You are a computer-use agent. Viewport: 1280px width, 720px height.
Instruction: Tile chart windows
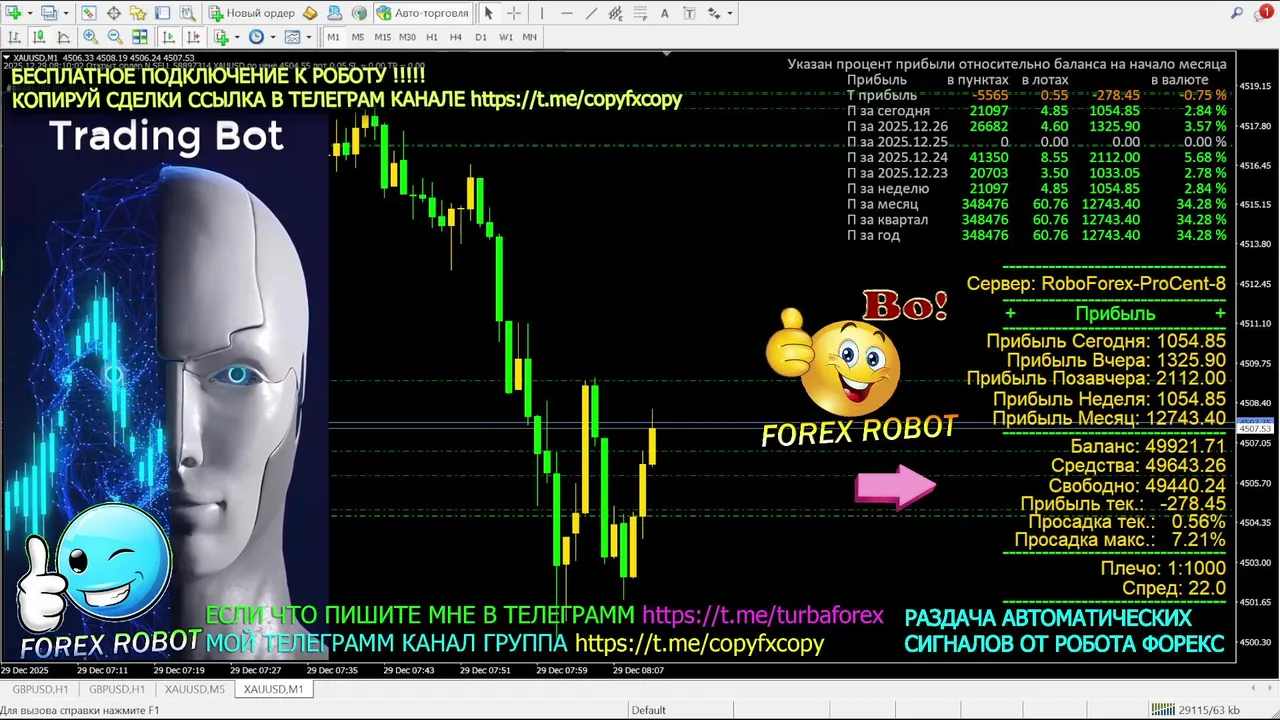pyautogui.click(x=140, y=37)
